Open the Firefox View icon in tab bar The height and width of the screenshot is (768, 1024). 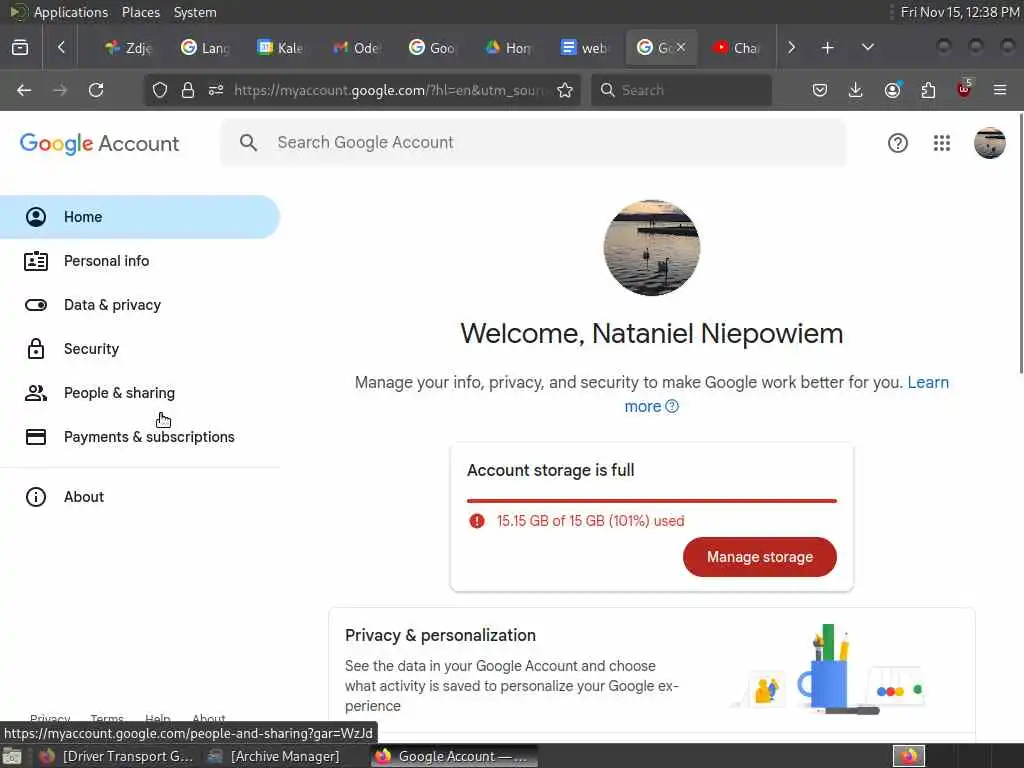[20, 48]
